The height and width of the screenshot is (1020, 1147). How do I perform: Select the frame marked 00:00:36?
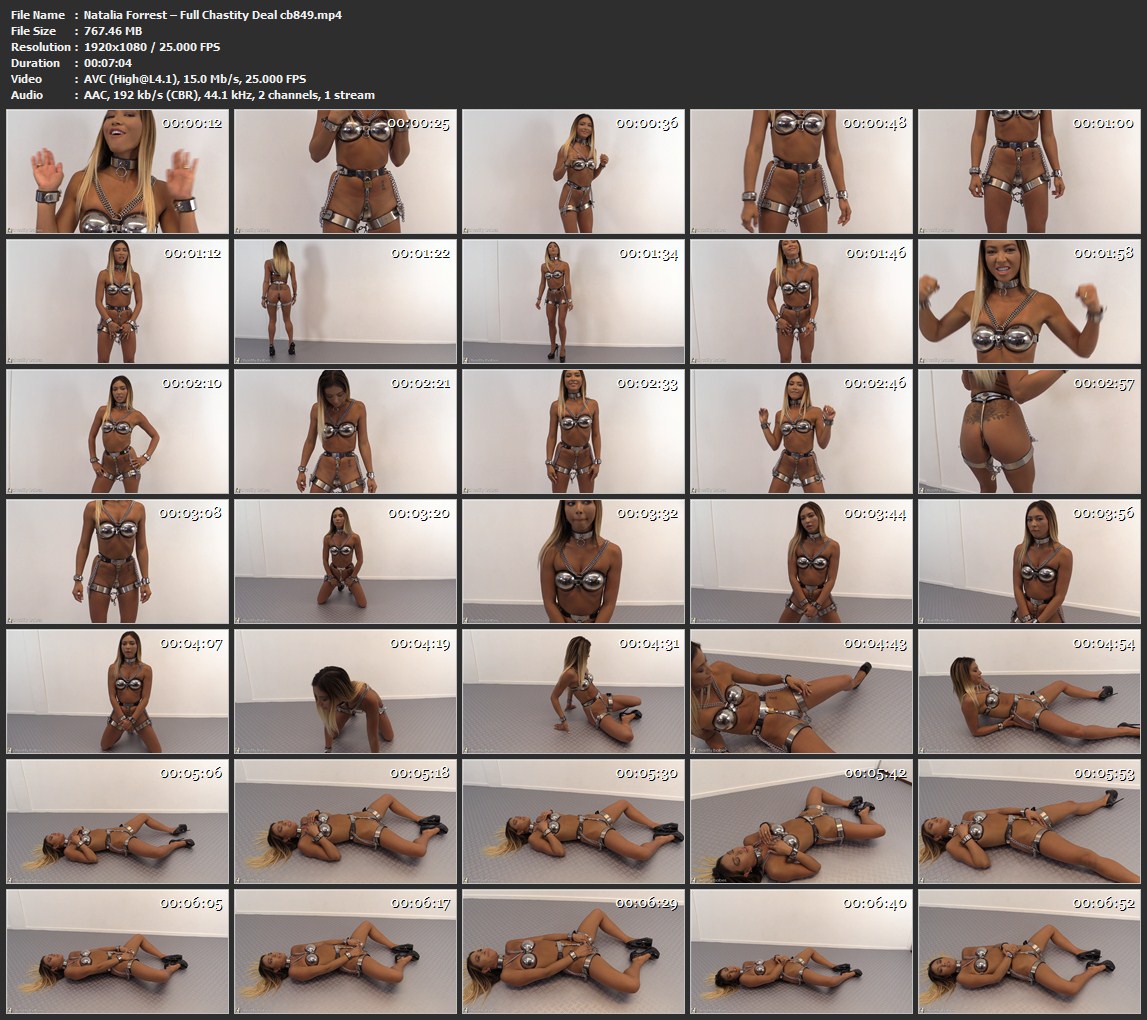pos(573,171)
